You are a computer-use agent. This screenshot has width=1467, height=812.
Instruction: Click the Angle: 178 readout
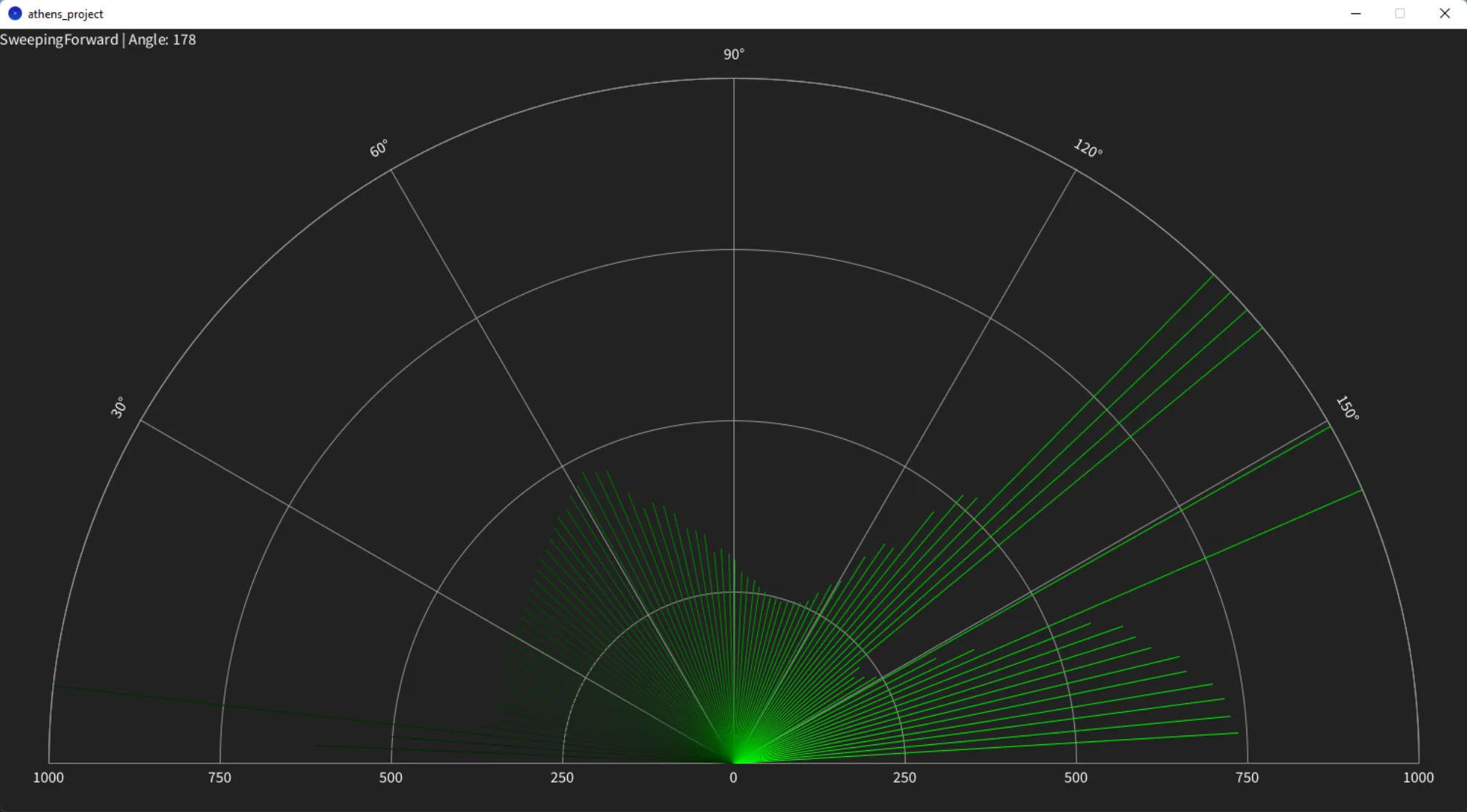tap(162, 40)
